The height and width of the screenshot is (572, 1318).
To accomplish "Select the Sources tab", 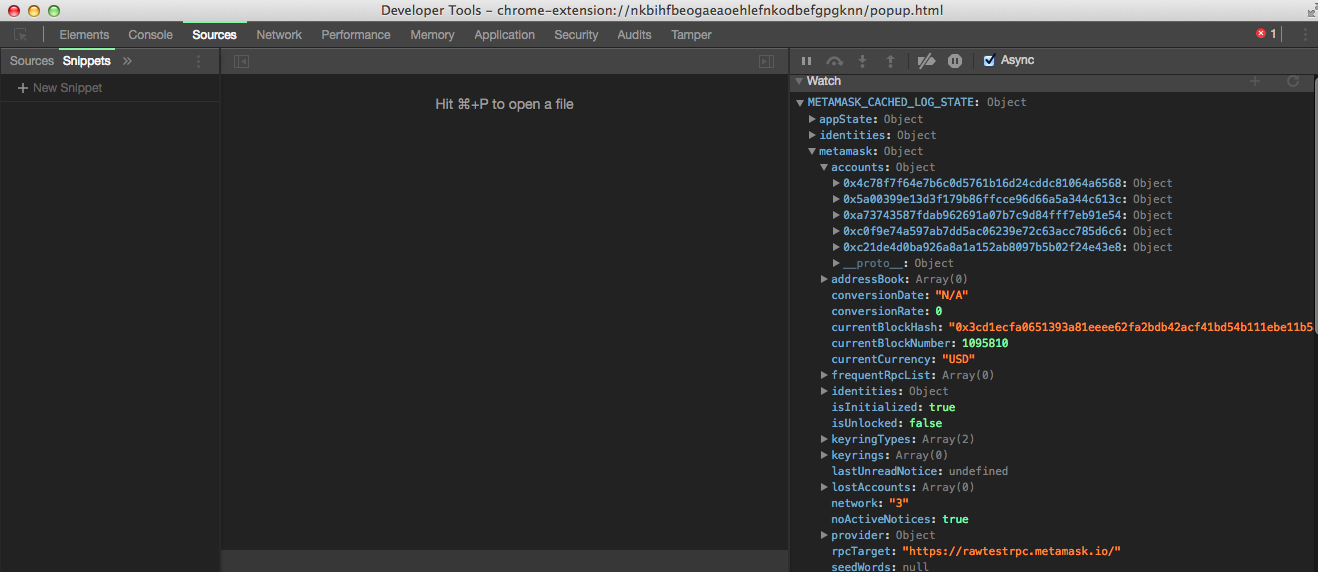I will tap(215, 34).
